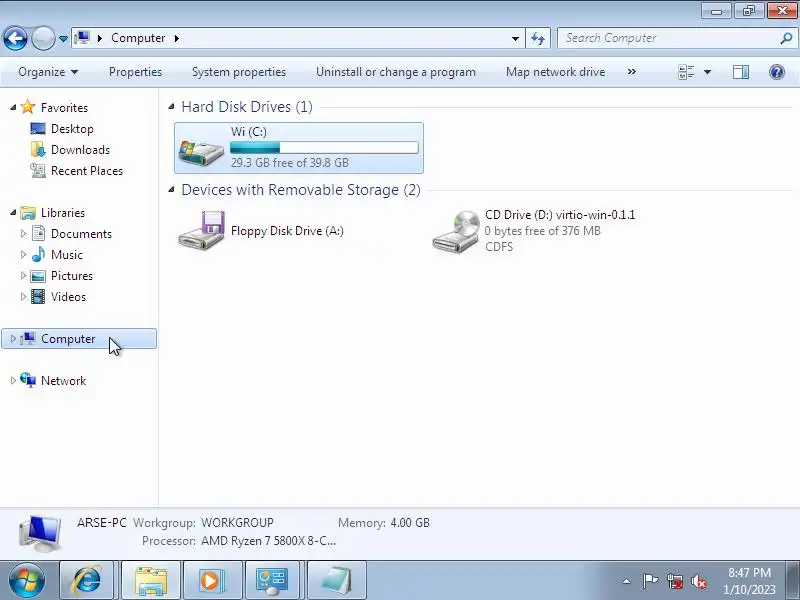The height and width of the screenshot is (600, 800).
Task: Open the Help button
Action: point(777,72)
